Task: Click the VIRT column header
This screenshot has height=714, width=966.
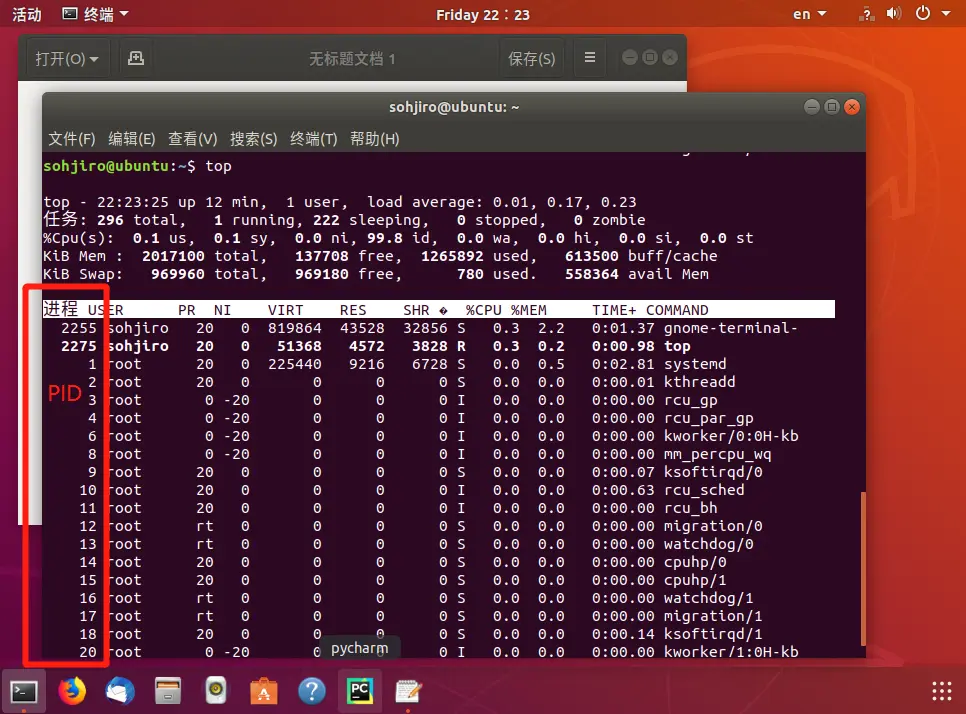Action: tap(285, 310)
